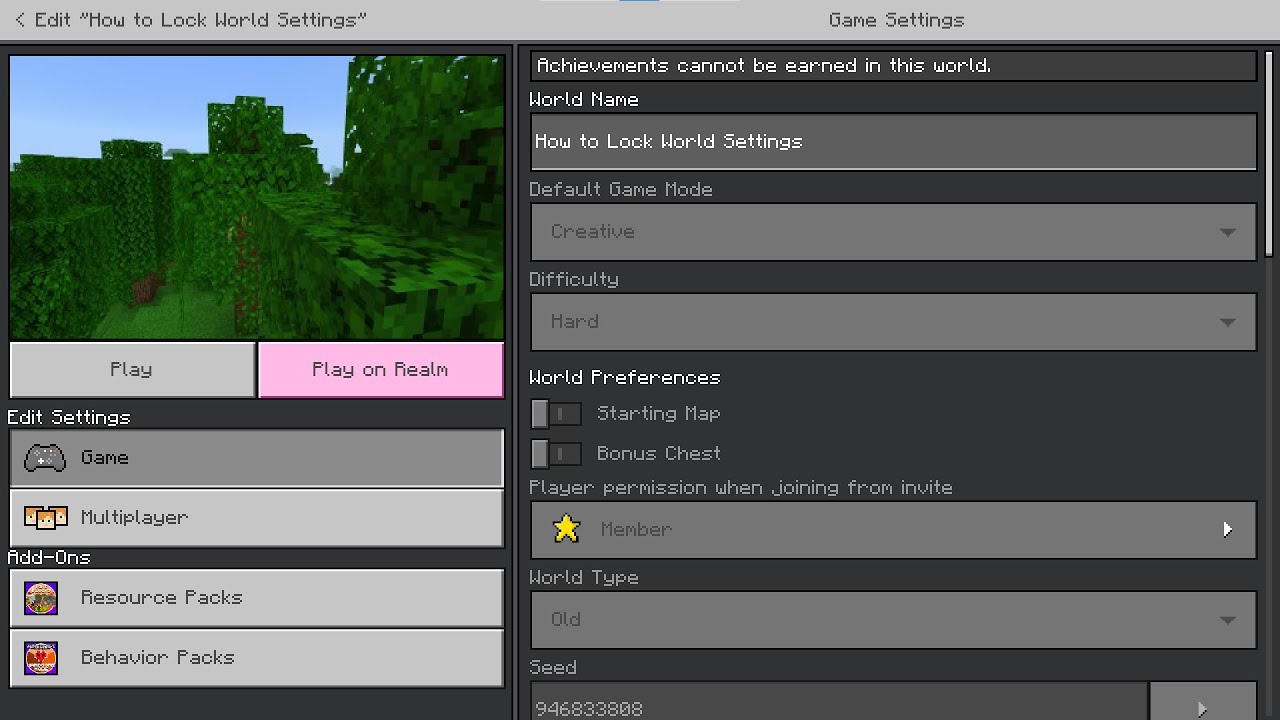The width and height of the screenshot is (1280, 720).
Task: Click the achievements cannot be earned notice
Action: [x=893, y=66]
